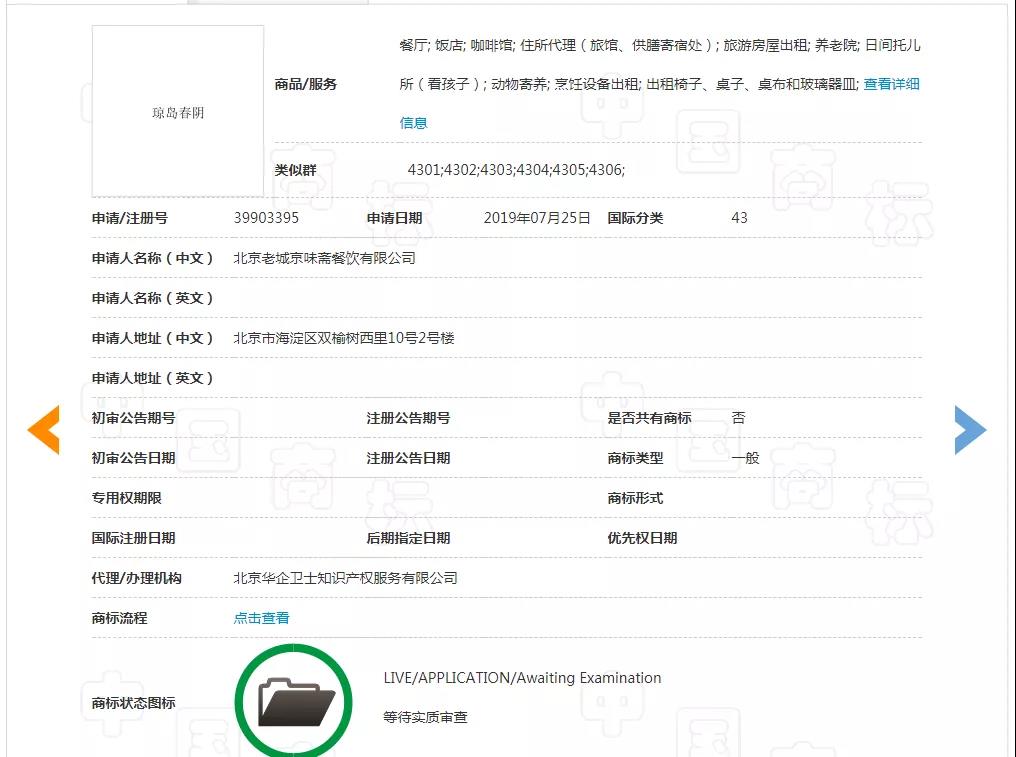Click the applicant address 北京市海淀区双榆树西里10号2号楼
Screen dimensions: 1016x757
343,338
